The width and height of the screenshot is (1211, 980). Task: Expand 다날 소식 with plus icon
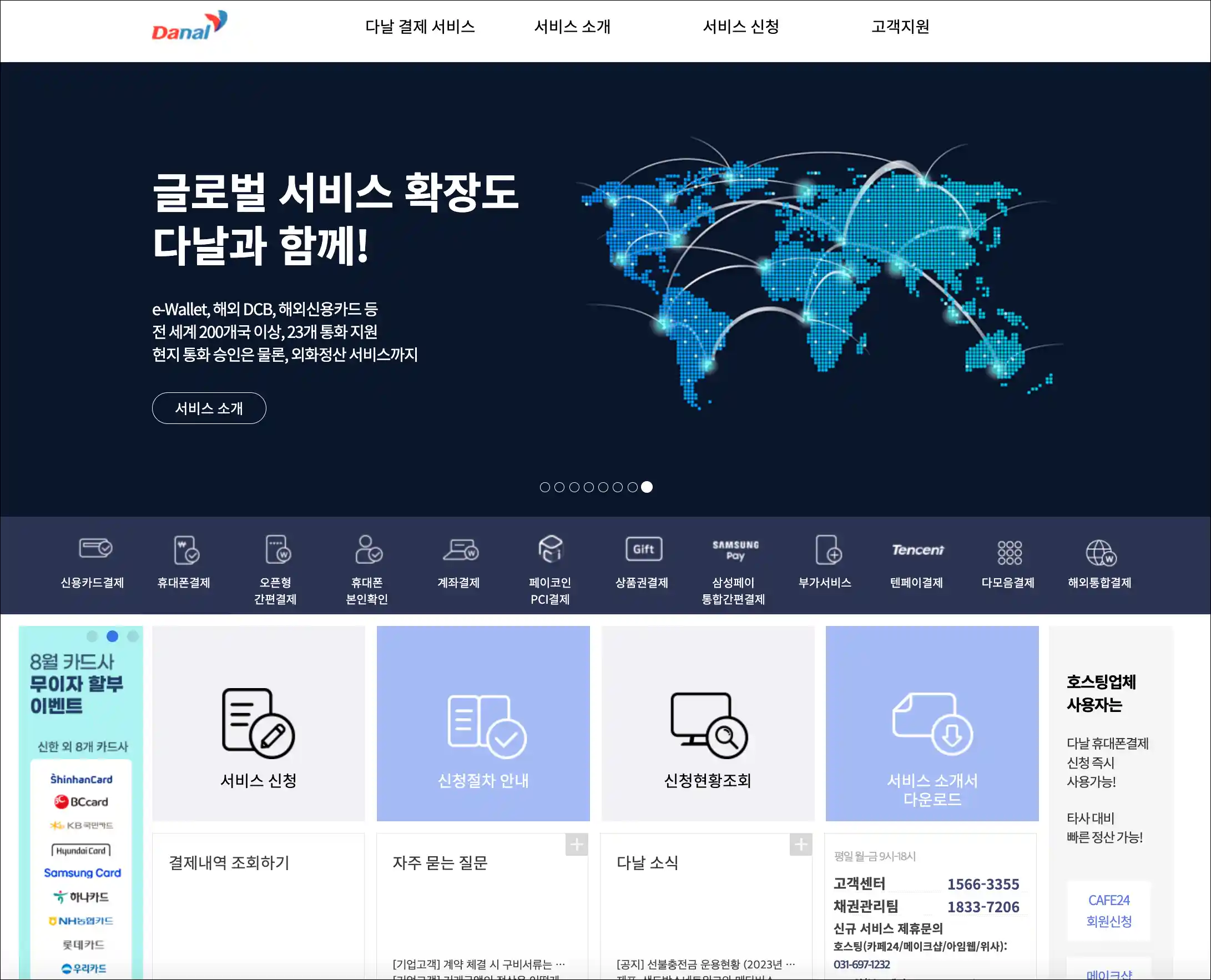coord(800,845)
